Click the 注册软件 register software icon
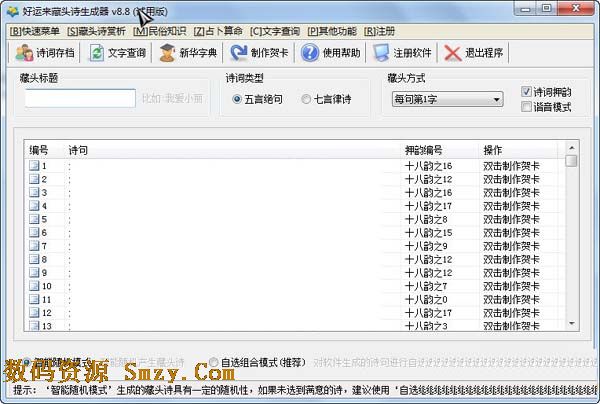 pos(381,53)
